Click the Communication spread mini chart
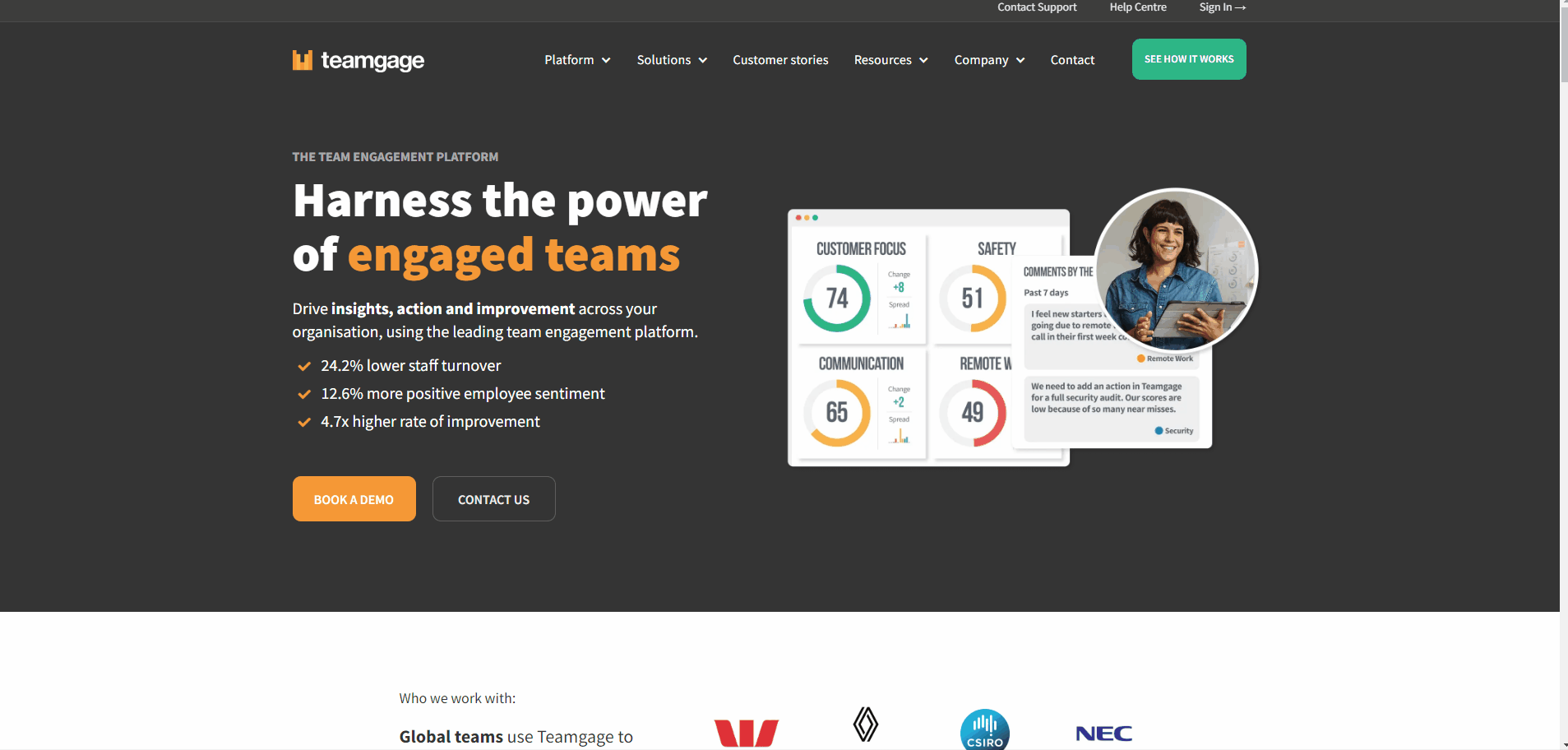Screen dimensions: 1568x750 pyautogui.click(x=900, y=436)
